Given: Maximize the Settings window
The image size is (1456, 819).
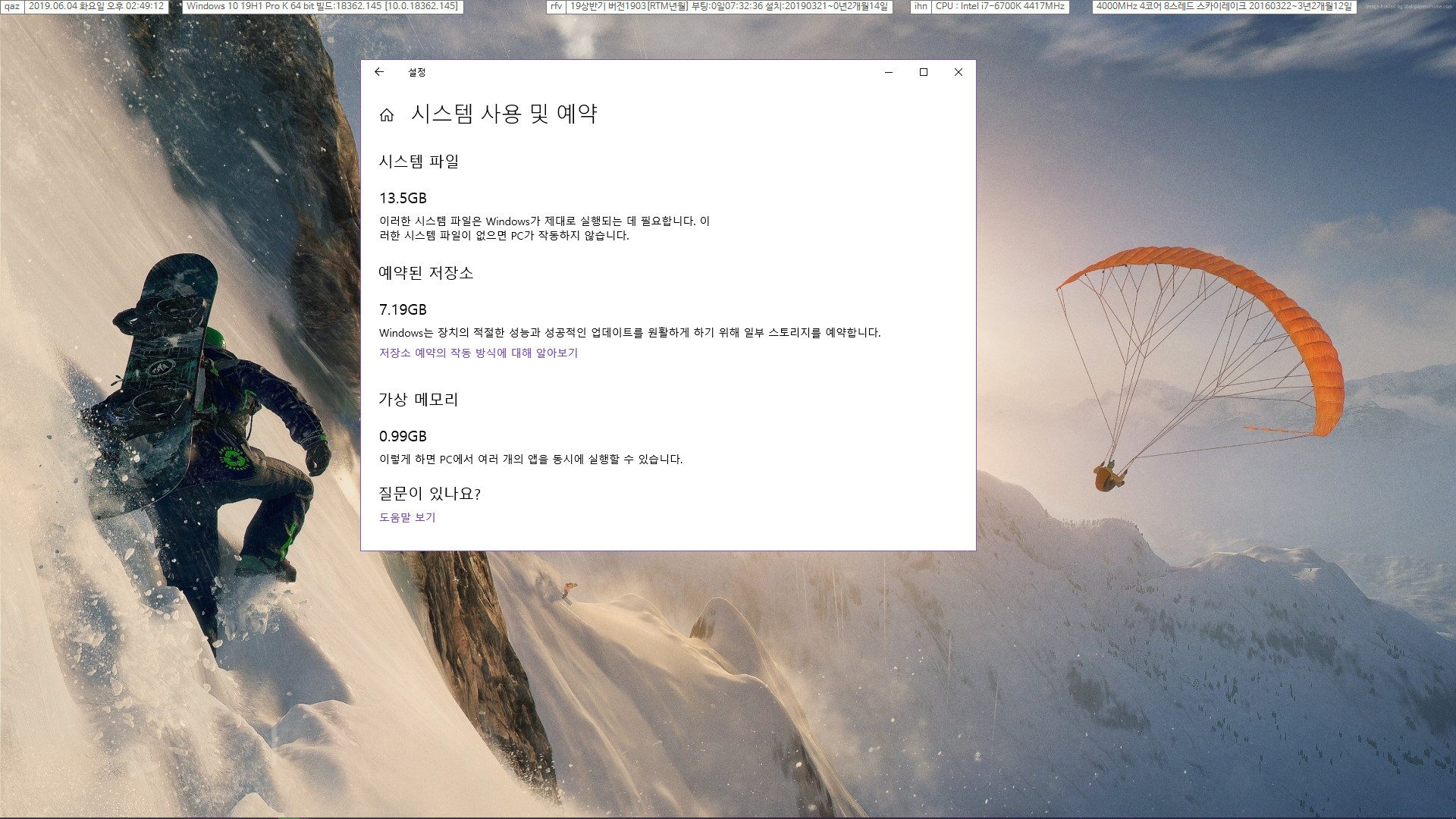Looking at the screenshot, I should (924, 72).
